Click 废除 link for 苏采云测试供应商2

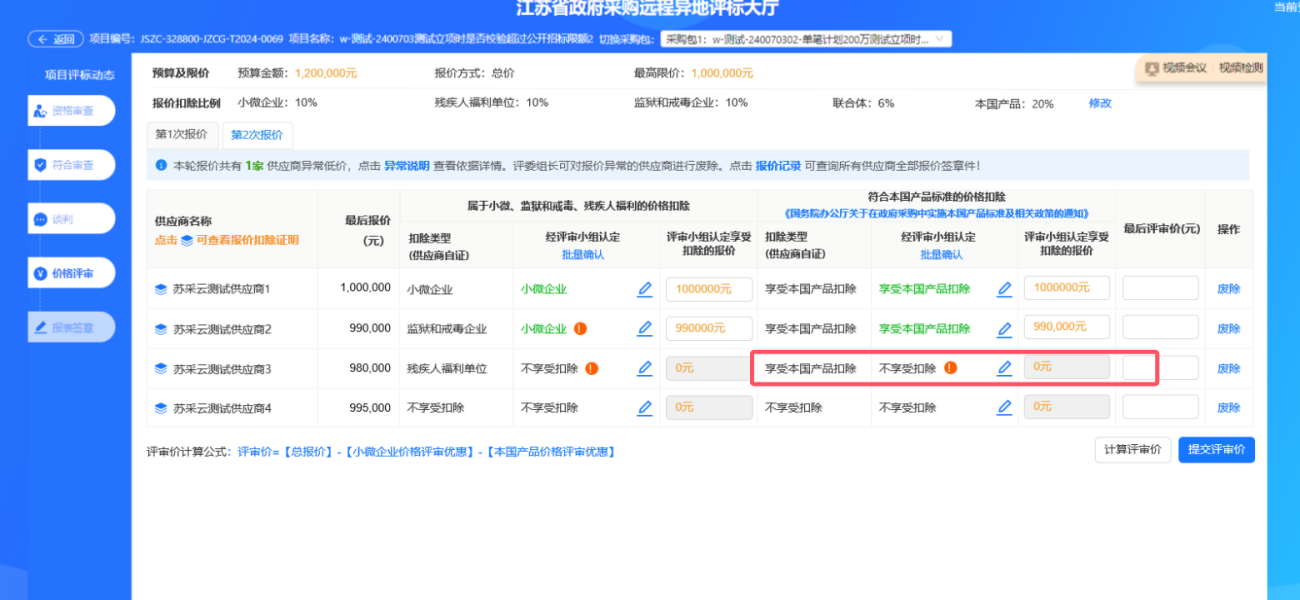point(1228,328)
